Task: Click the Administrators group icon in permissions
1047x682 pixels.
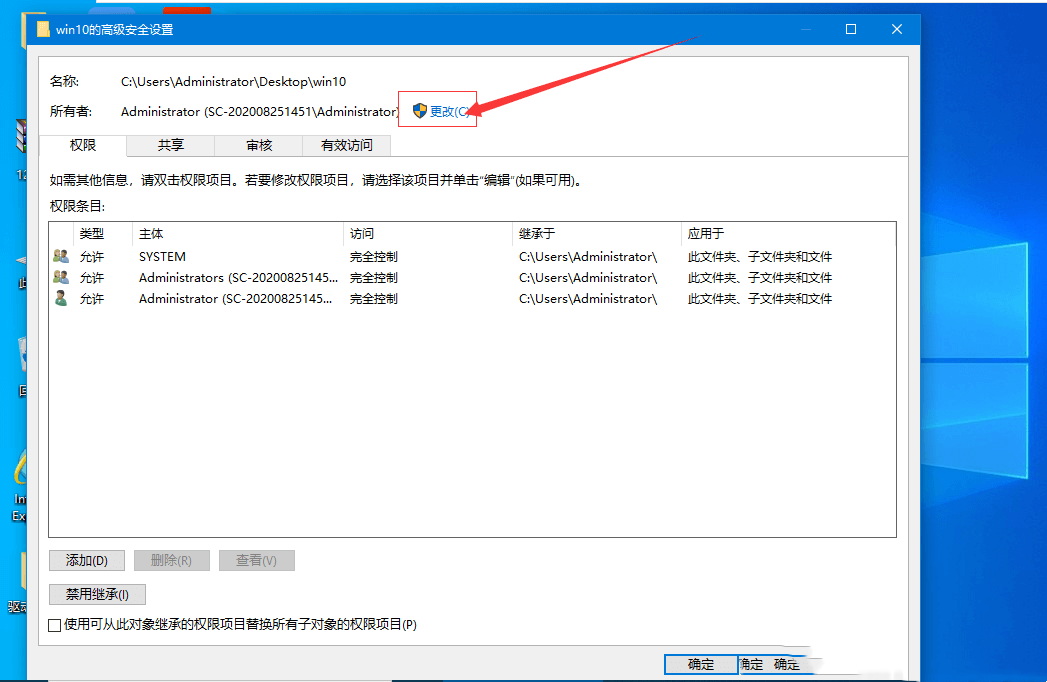Action: (x=60, y=277)
